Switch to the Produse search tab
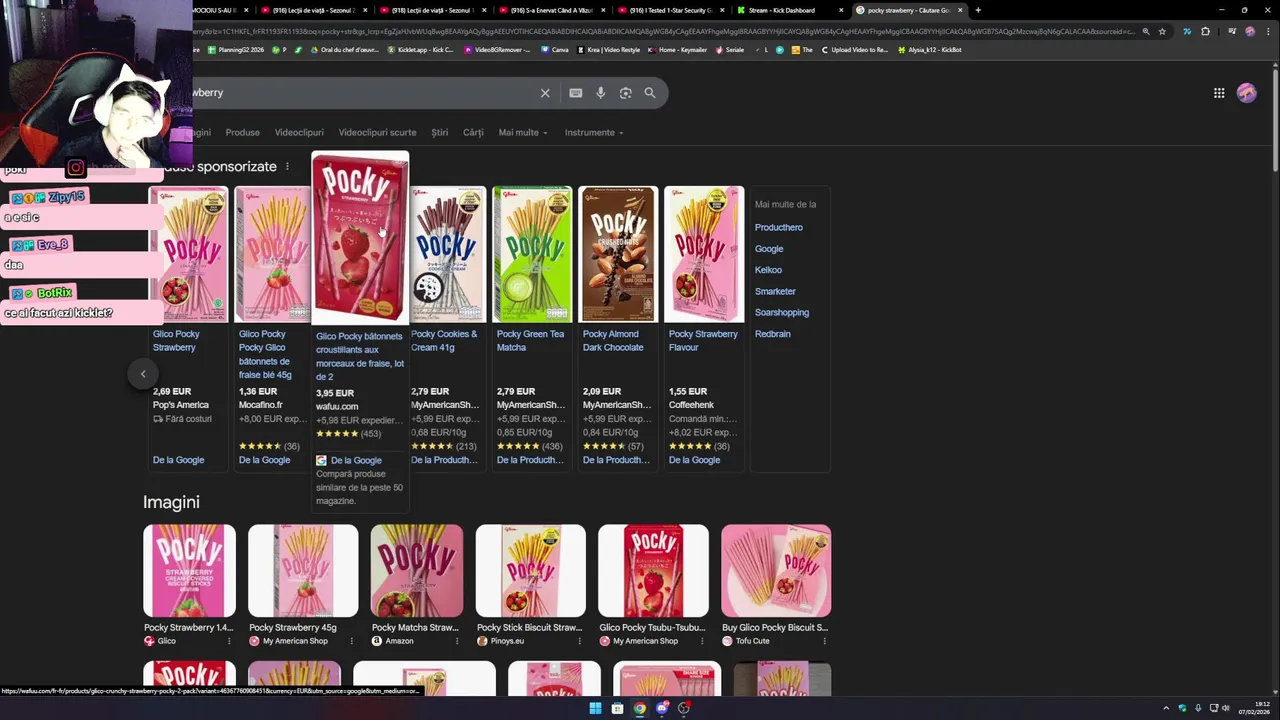1280x720 pixels. coord(242,133)
